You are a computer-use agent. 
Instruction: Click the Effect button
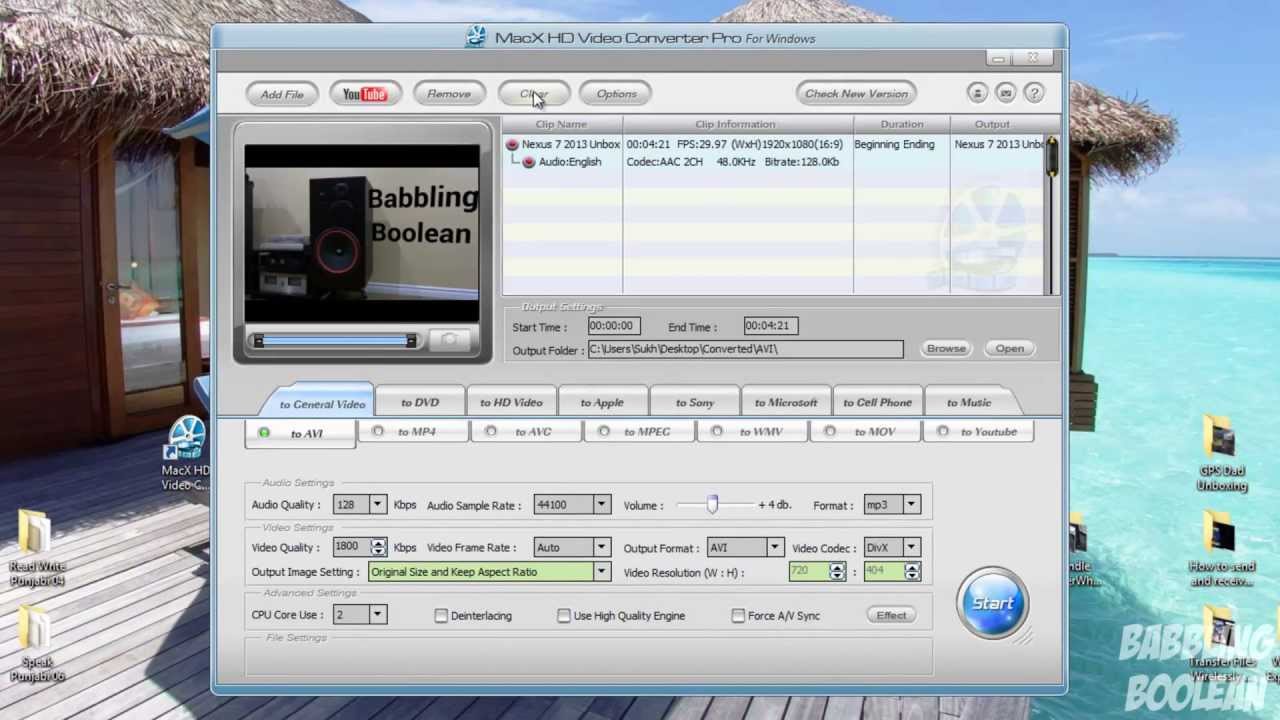click(891, 615)
